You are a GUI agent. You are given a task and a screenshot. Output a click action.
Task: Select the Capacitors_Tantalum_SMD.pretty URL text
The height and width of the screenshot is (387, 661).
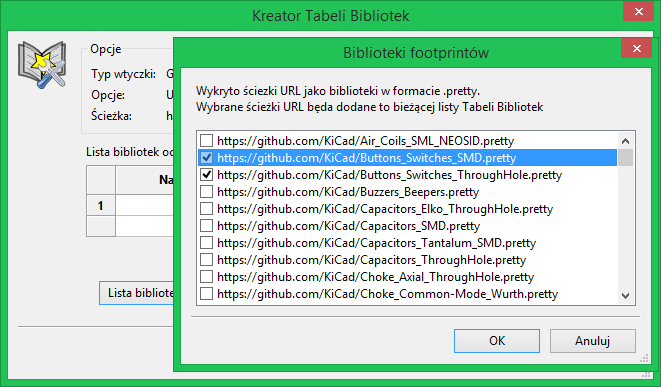coord(376,242)
